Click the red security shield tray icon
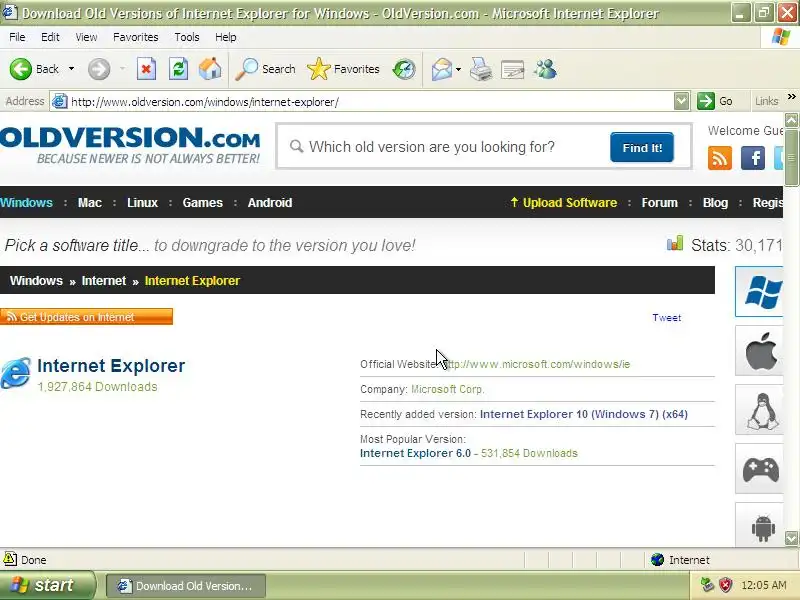The image size is (800, 600). (x=725, y=585)
